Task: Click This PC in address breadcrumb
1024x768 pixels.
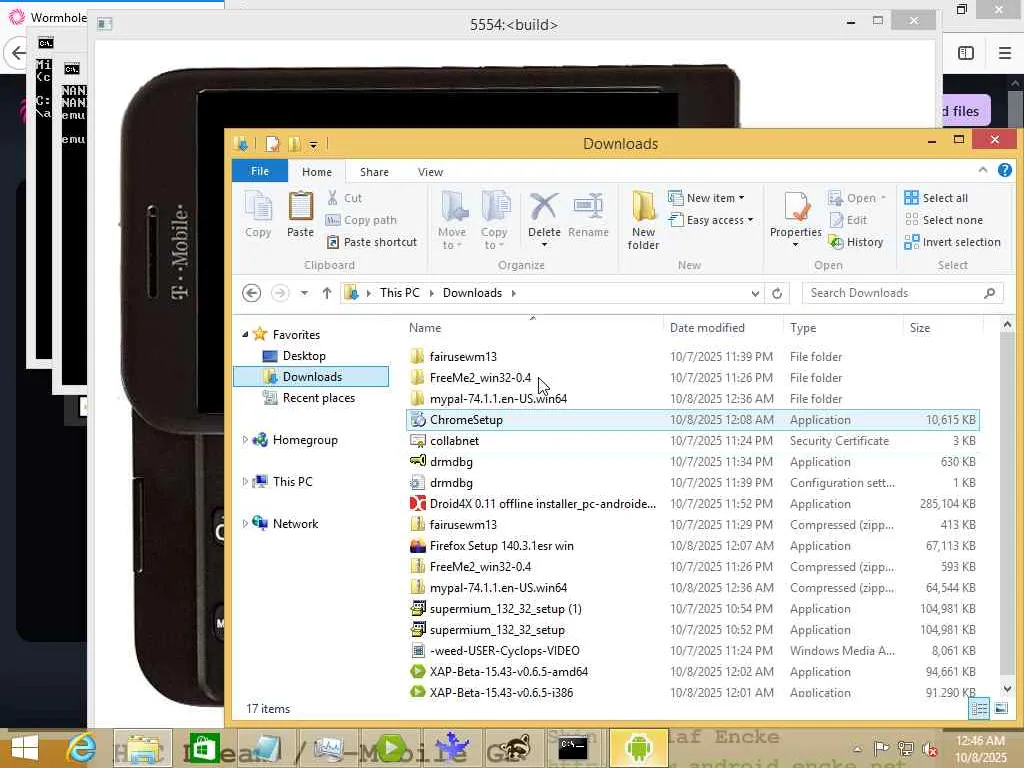Action: pos(400,293)
